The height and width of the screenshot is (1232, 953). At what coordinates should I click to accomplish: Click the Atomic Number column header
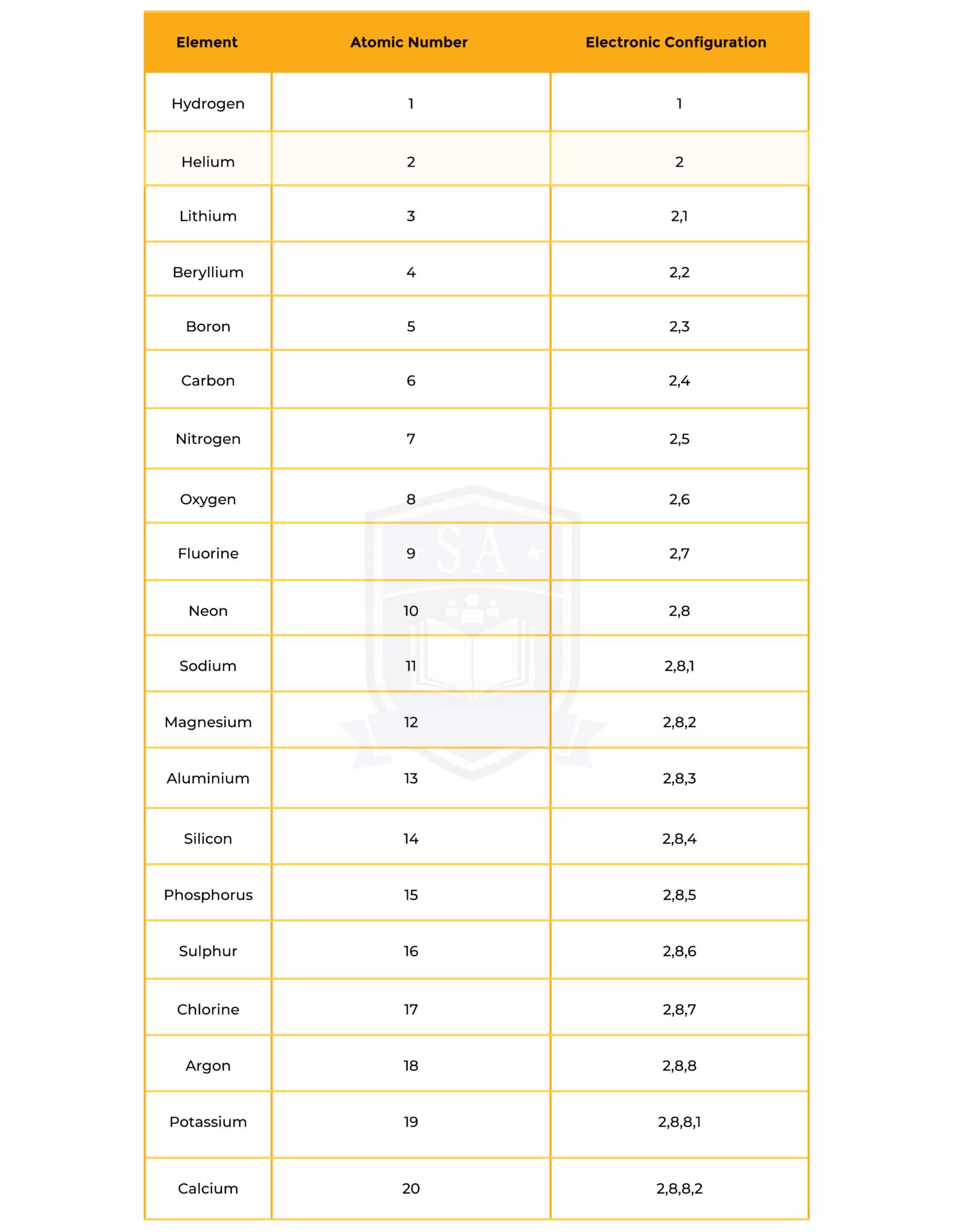coord(409,43)
